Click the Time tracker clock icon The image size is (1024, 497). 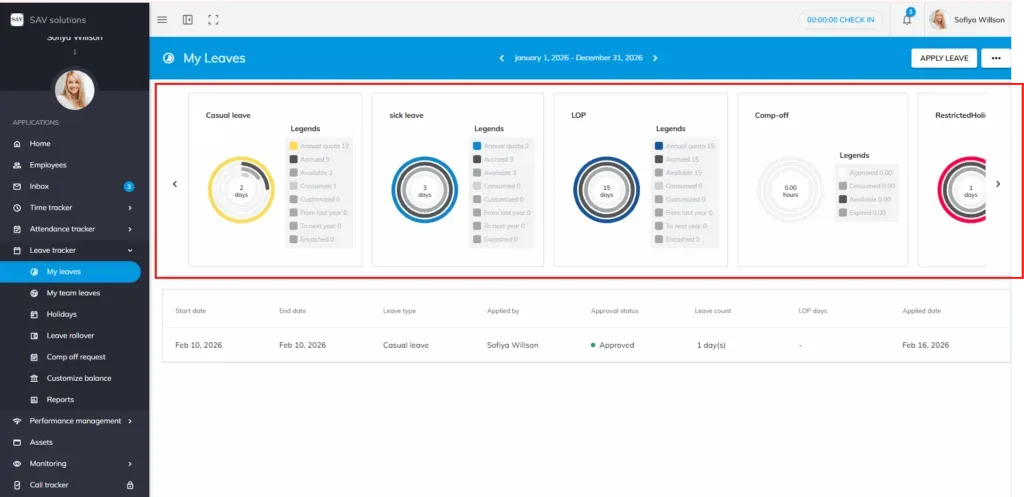pos(18,208)
